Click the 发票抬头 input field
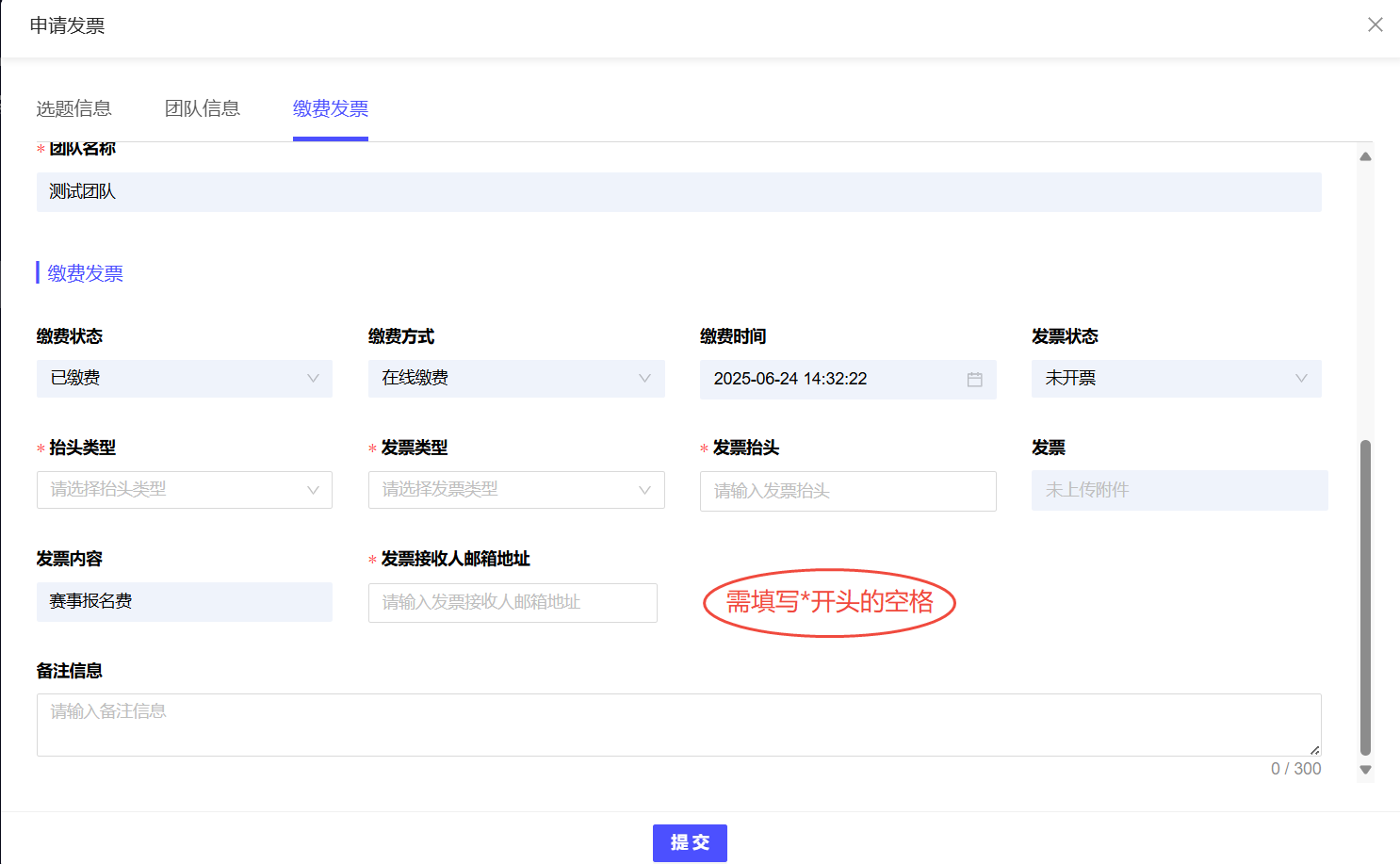 point(847,491)
